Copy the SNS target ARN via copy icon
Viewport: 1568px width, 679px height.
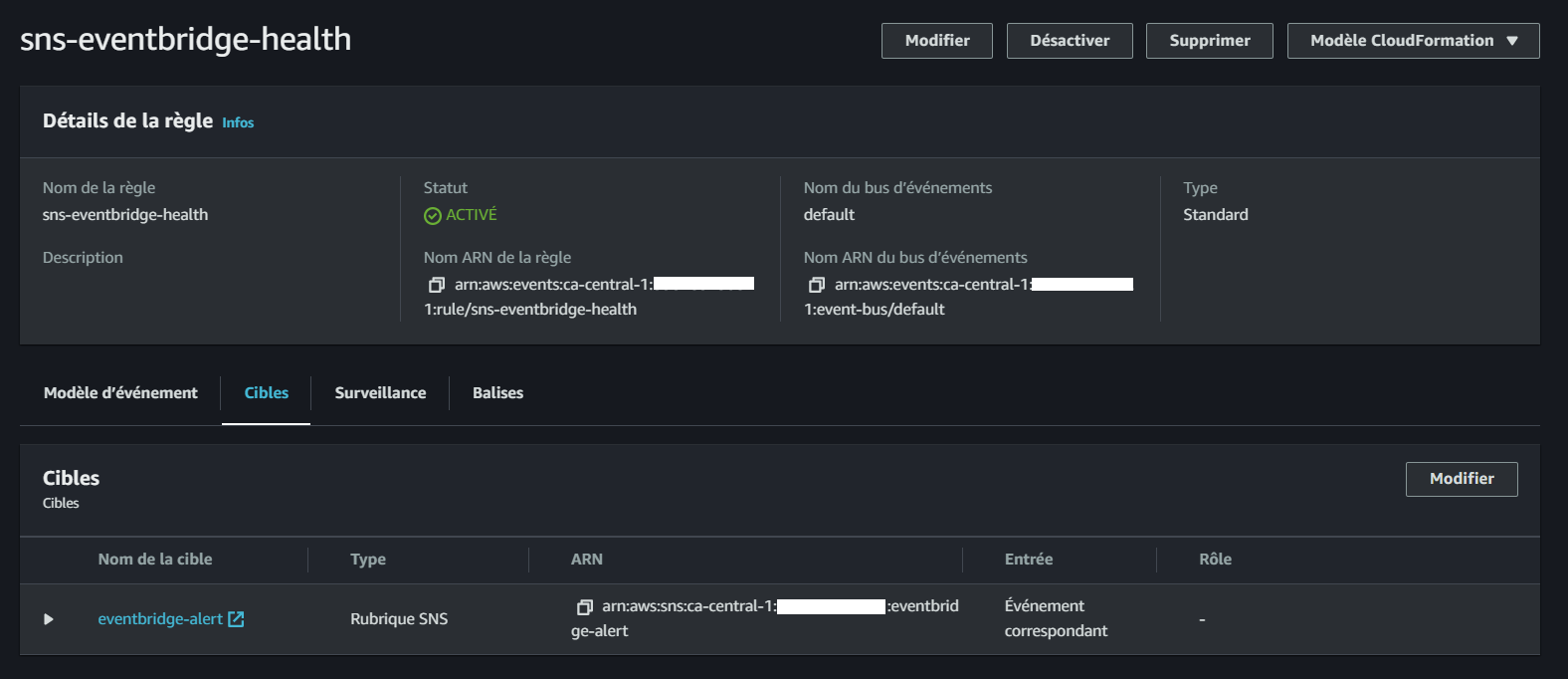click(x=585, y=606)
